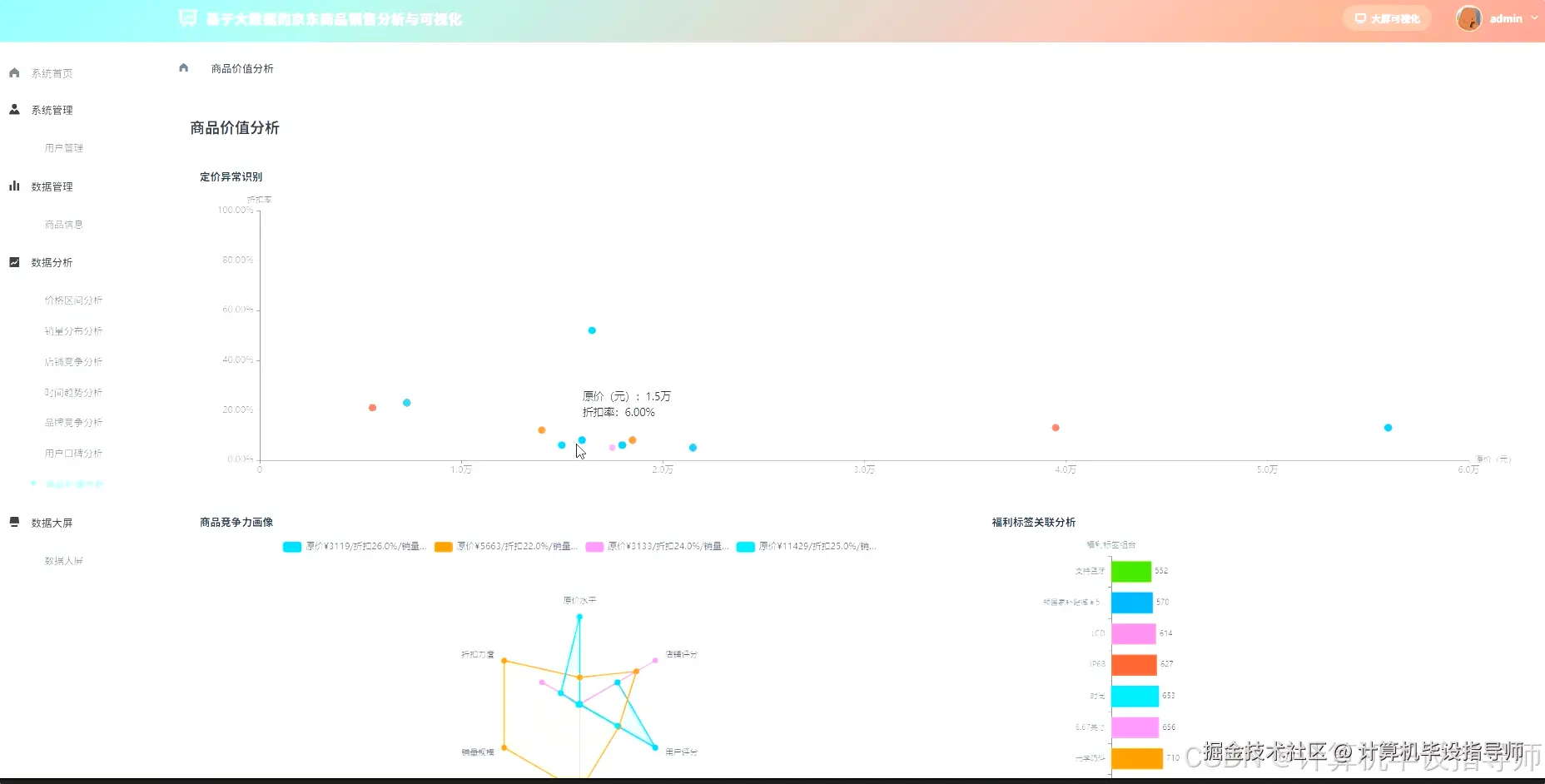Click the 数据管理 bar-chart icon

click(x=14, y=186)
